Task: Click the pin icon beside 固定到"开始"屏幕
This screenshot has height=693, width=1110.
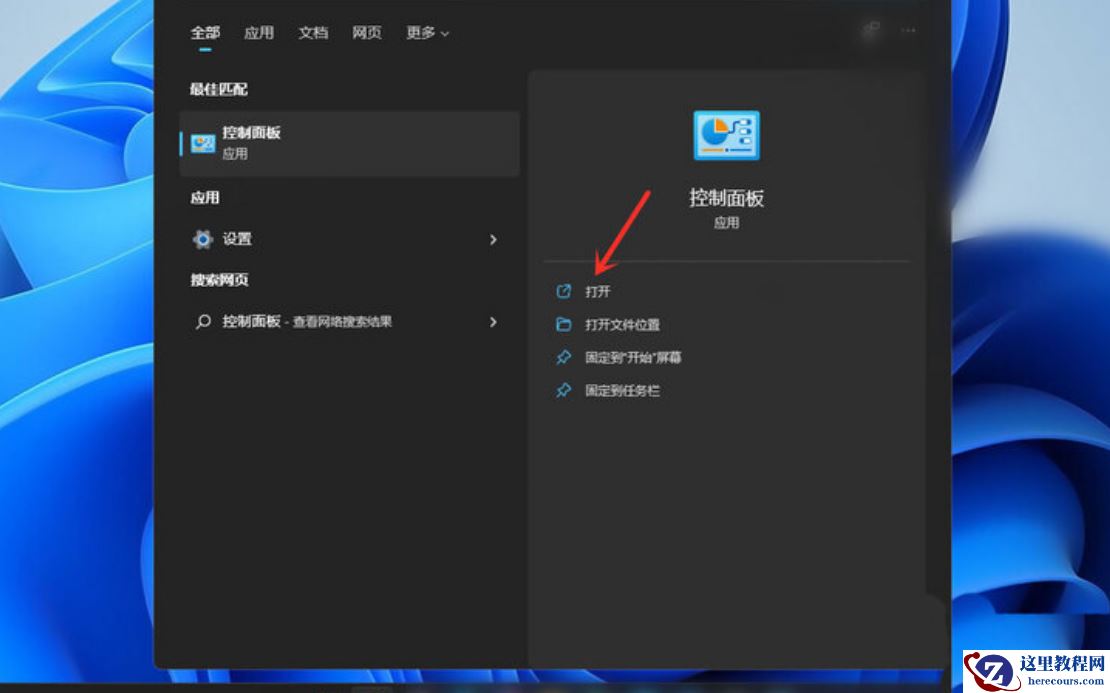Action: 565,357
